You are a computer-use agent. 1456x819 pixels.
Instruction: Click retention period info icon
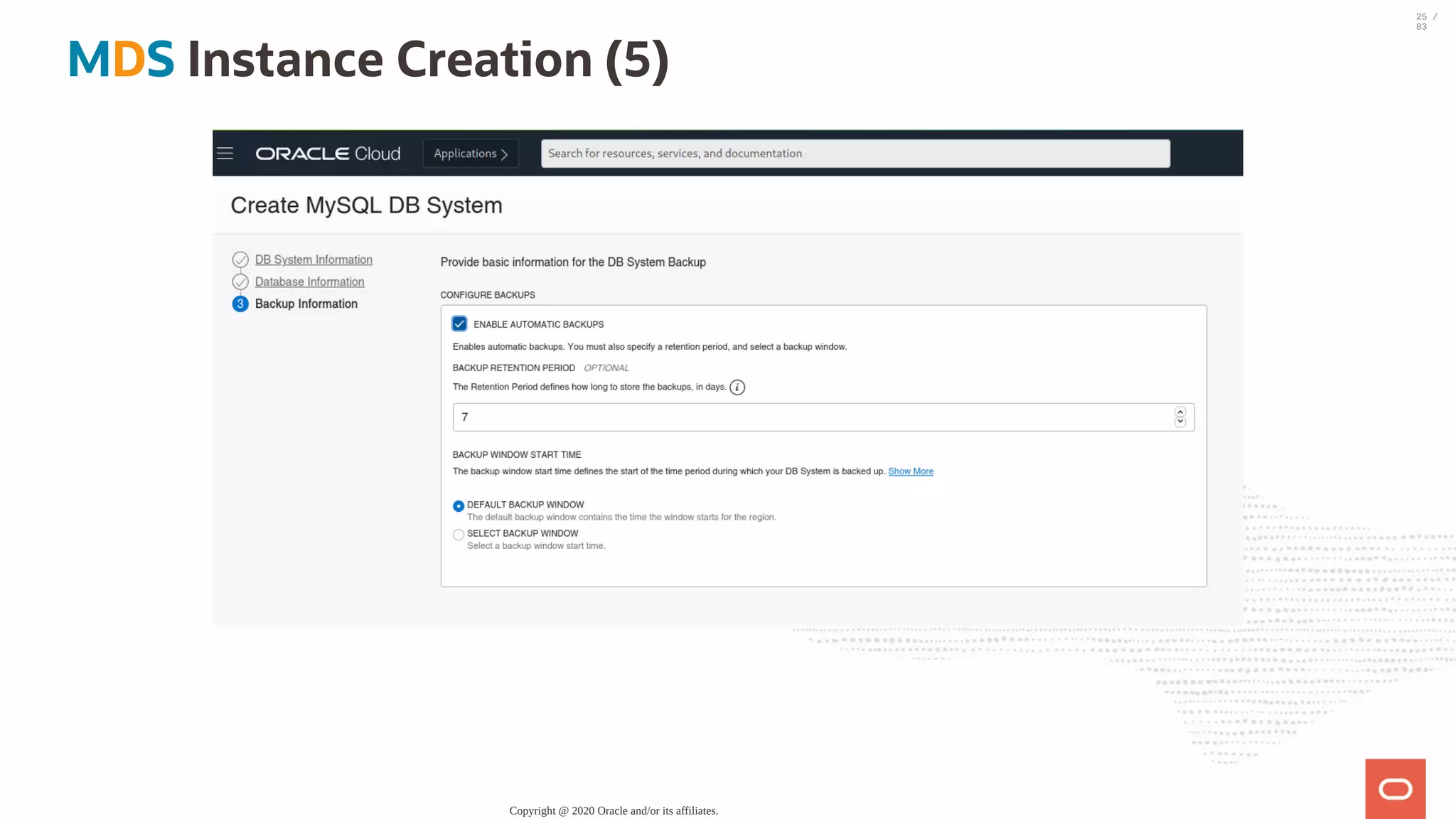pyautogui.click(x=737, y=387)
